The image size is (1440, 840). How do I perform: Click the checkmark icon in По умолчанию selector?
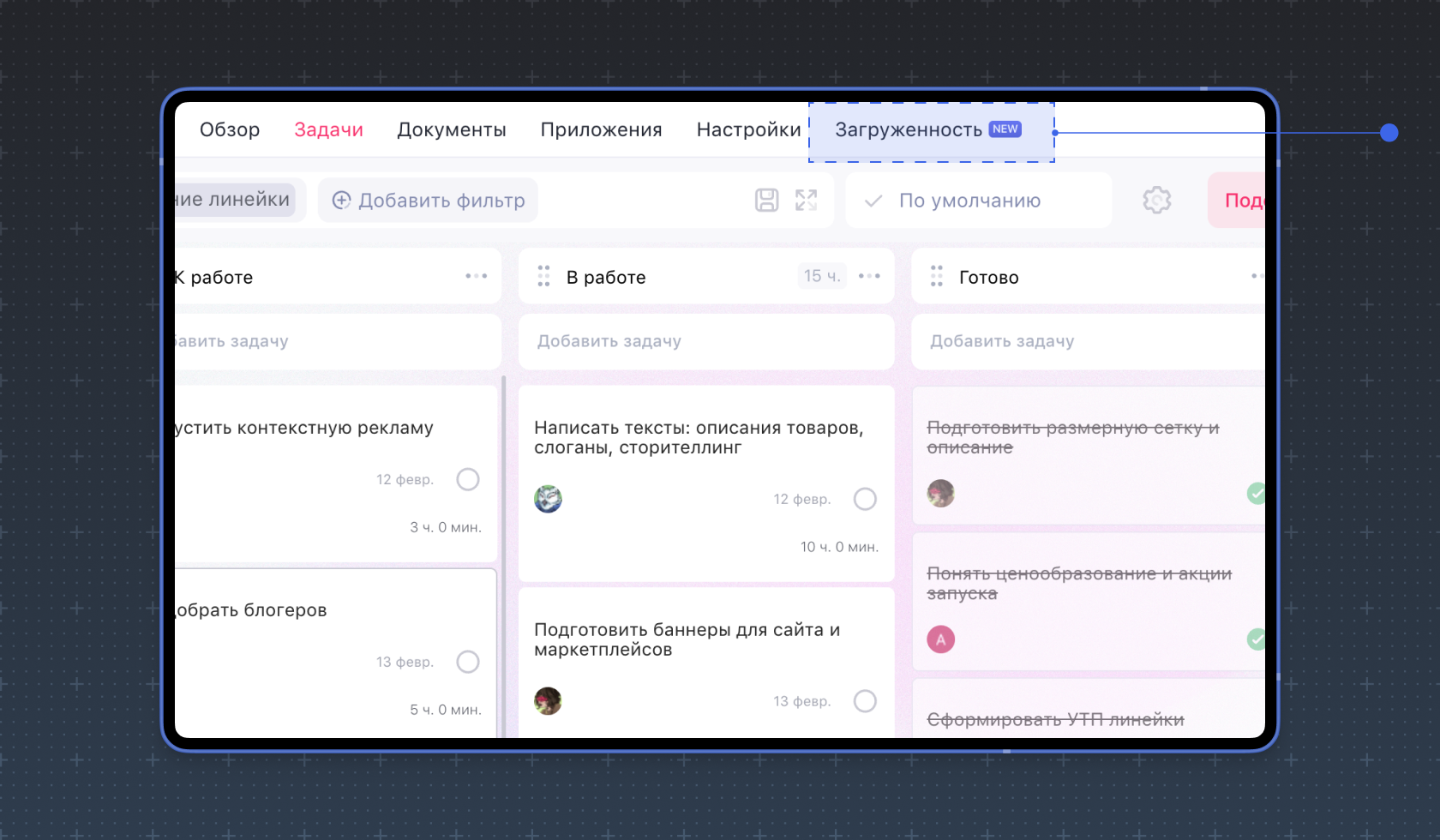point(872,201)
